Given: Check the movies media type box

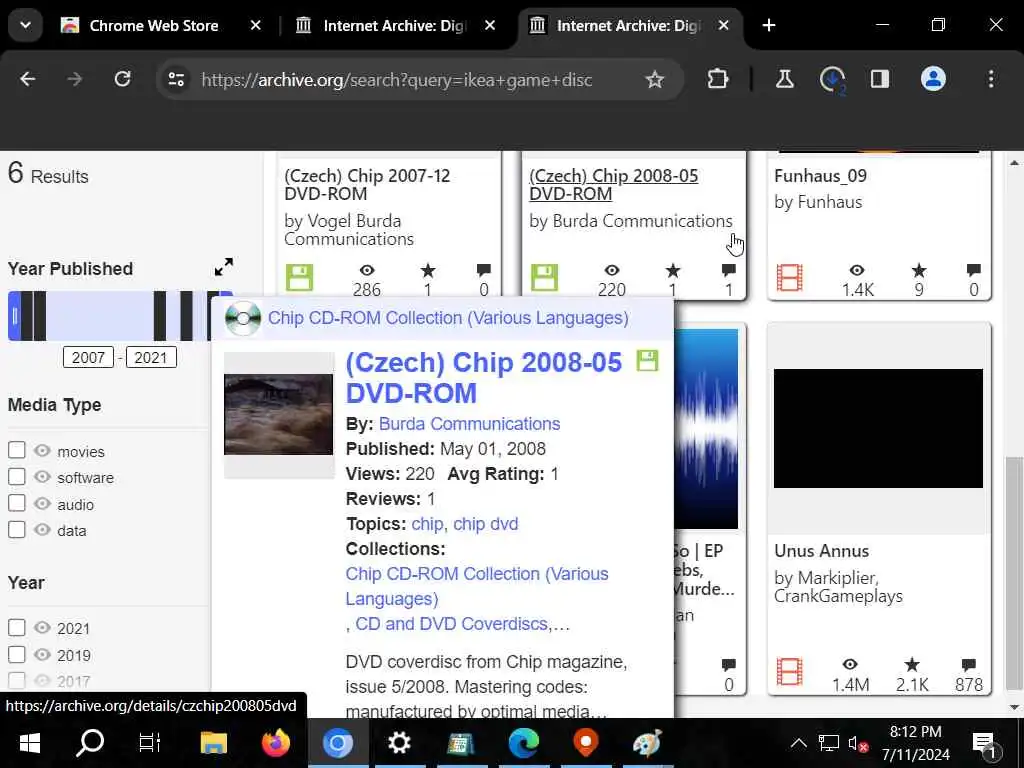Looking at the screenshot, I should [17, 450].
